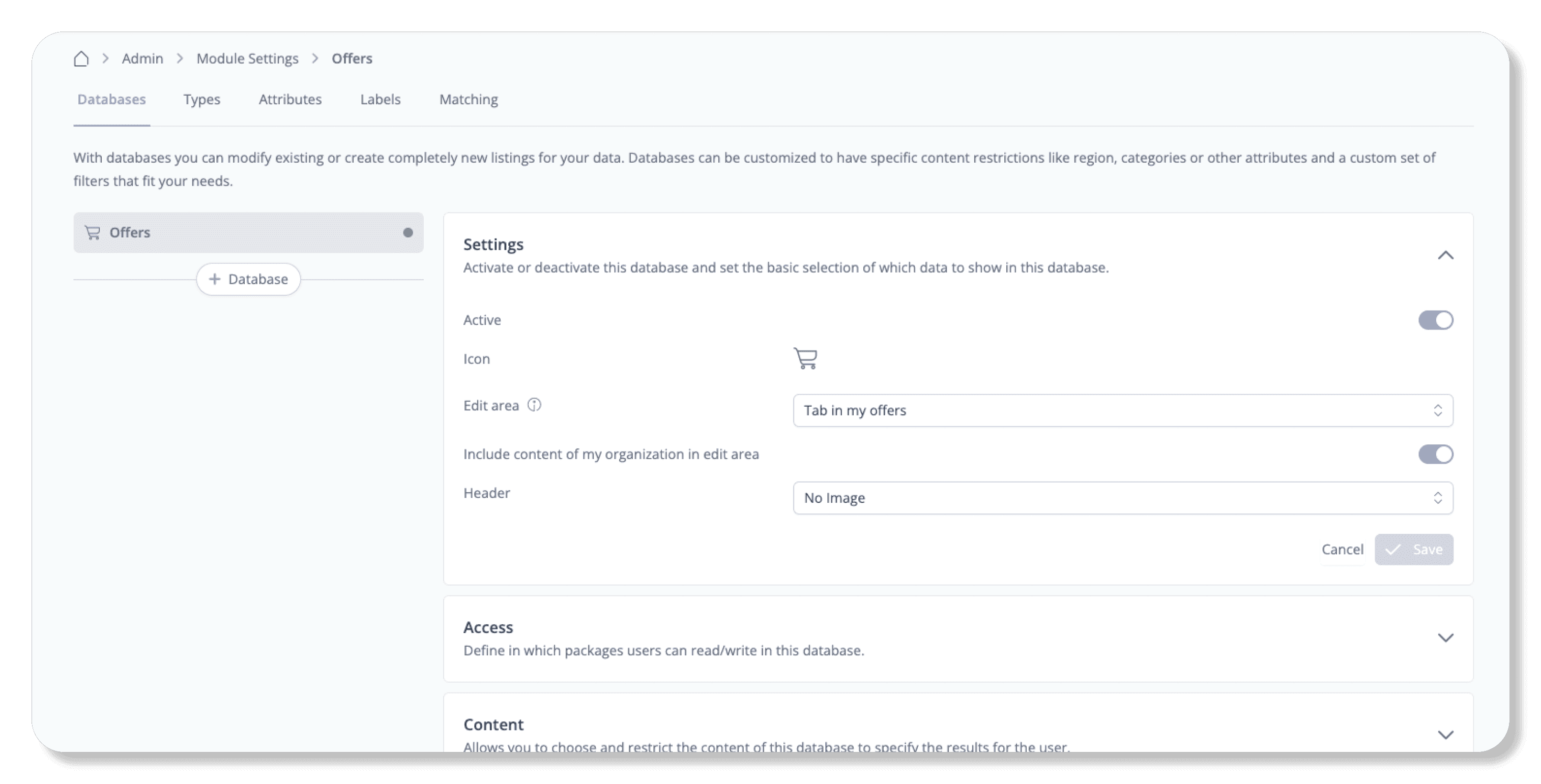Expand the Access section
The height and width of the screenshot is (784, 1541).
(1445, 638)
